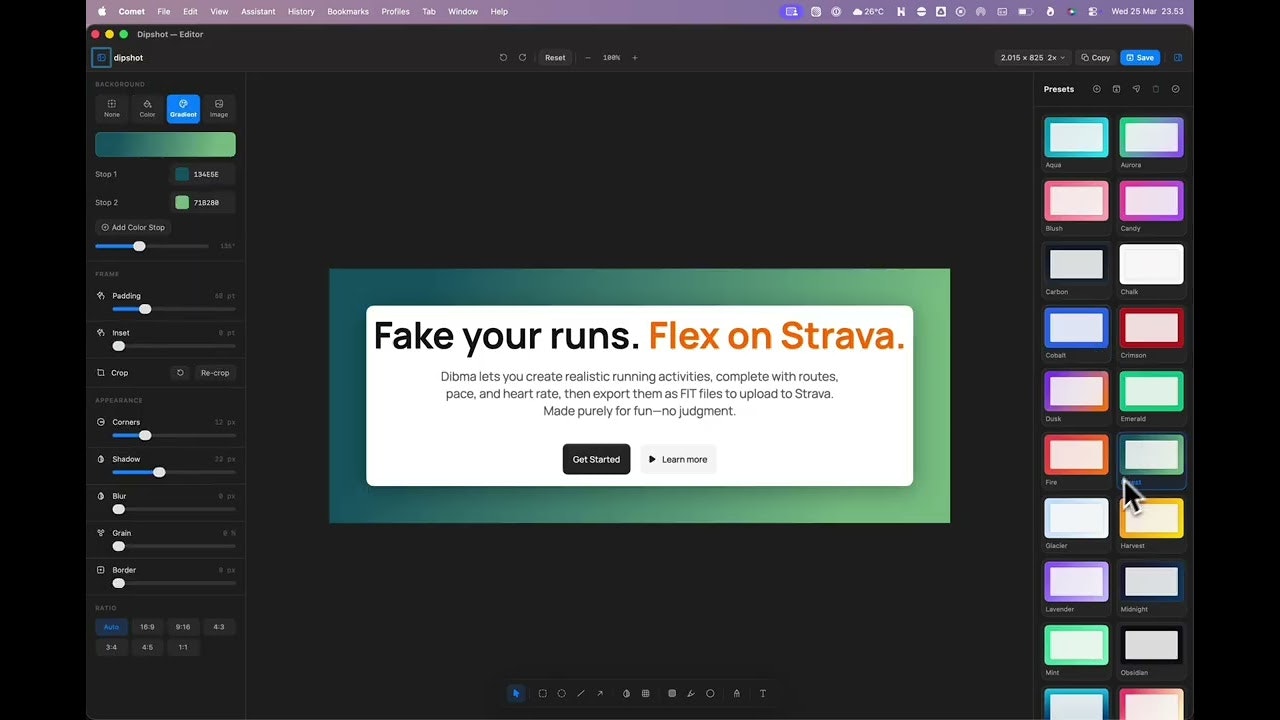
Task: Click the dipshot logo icon
Action: tap(101, 58)
